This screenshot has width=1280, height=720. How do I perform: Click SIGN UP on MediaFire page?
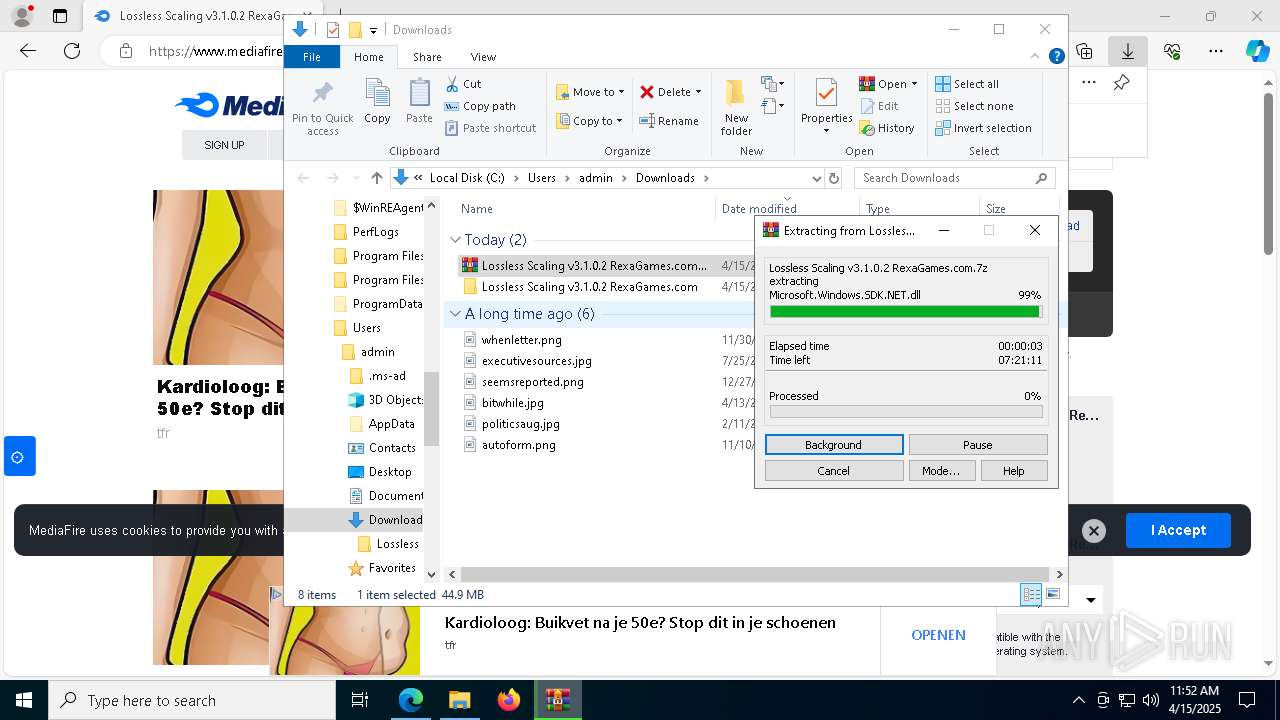[224, 145]
